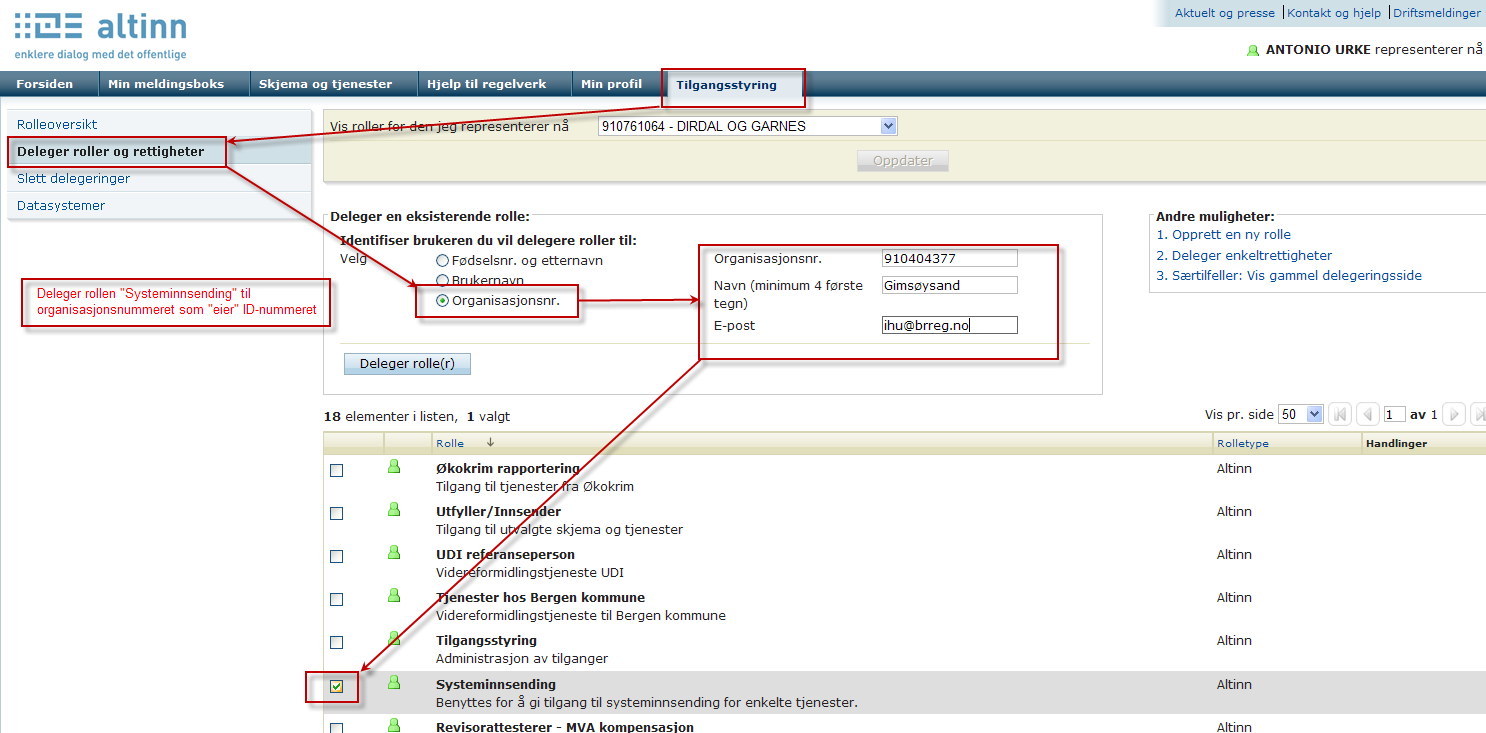Screen dimensions: 1486x733
Task: Click Administrasjon av tilganger description
Action: (522, 658)
